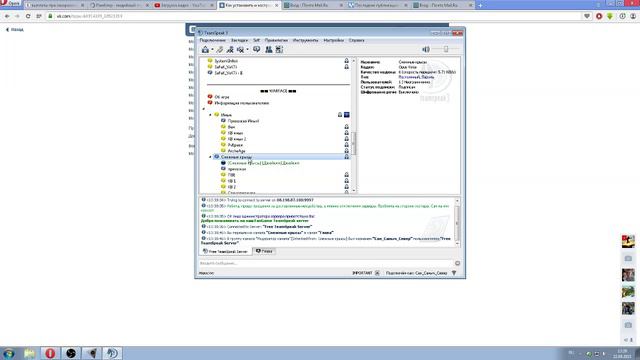The height and width of the screenshot is (360, 640).
Task: Toggle the speaker volume icon in TeamSpeak
Action: 426,49
